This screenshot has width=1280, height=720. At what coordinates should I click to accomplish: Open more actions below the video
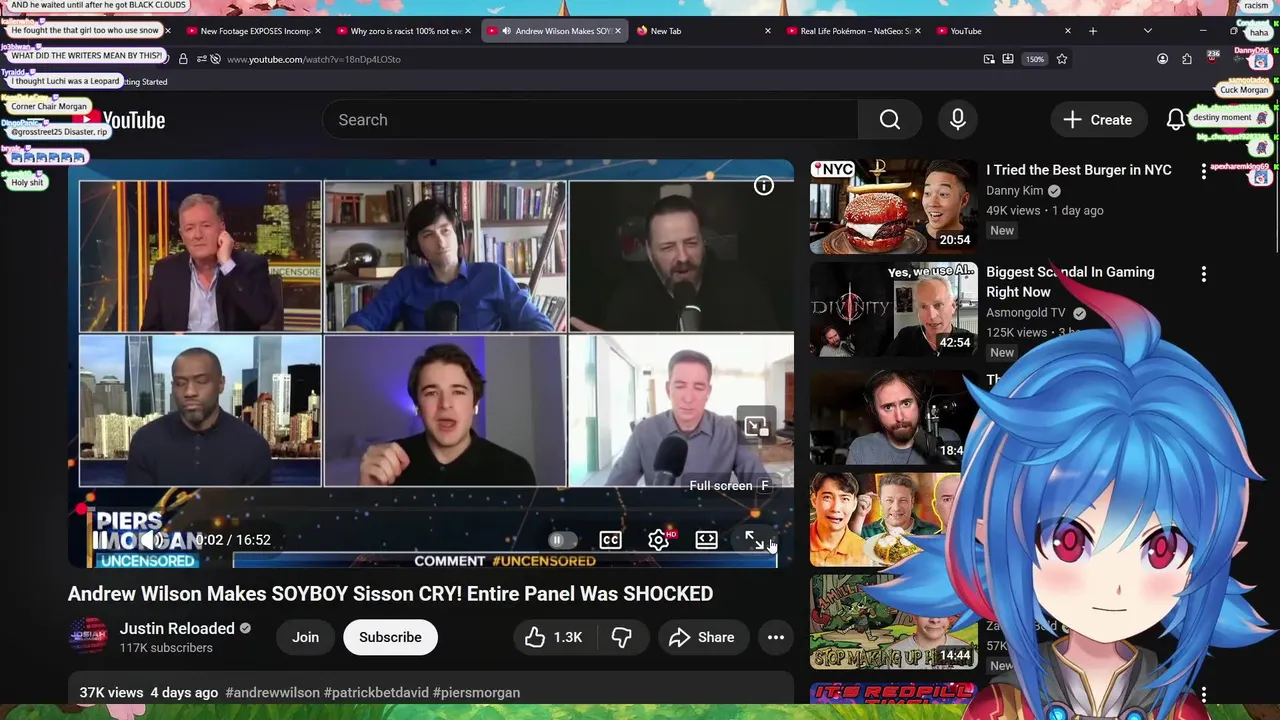point(776,637)
